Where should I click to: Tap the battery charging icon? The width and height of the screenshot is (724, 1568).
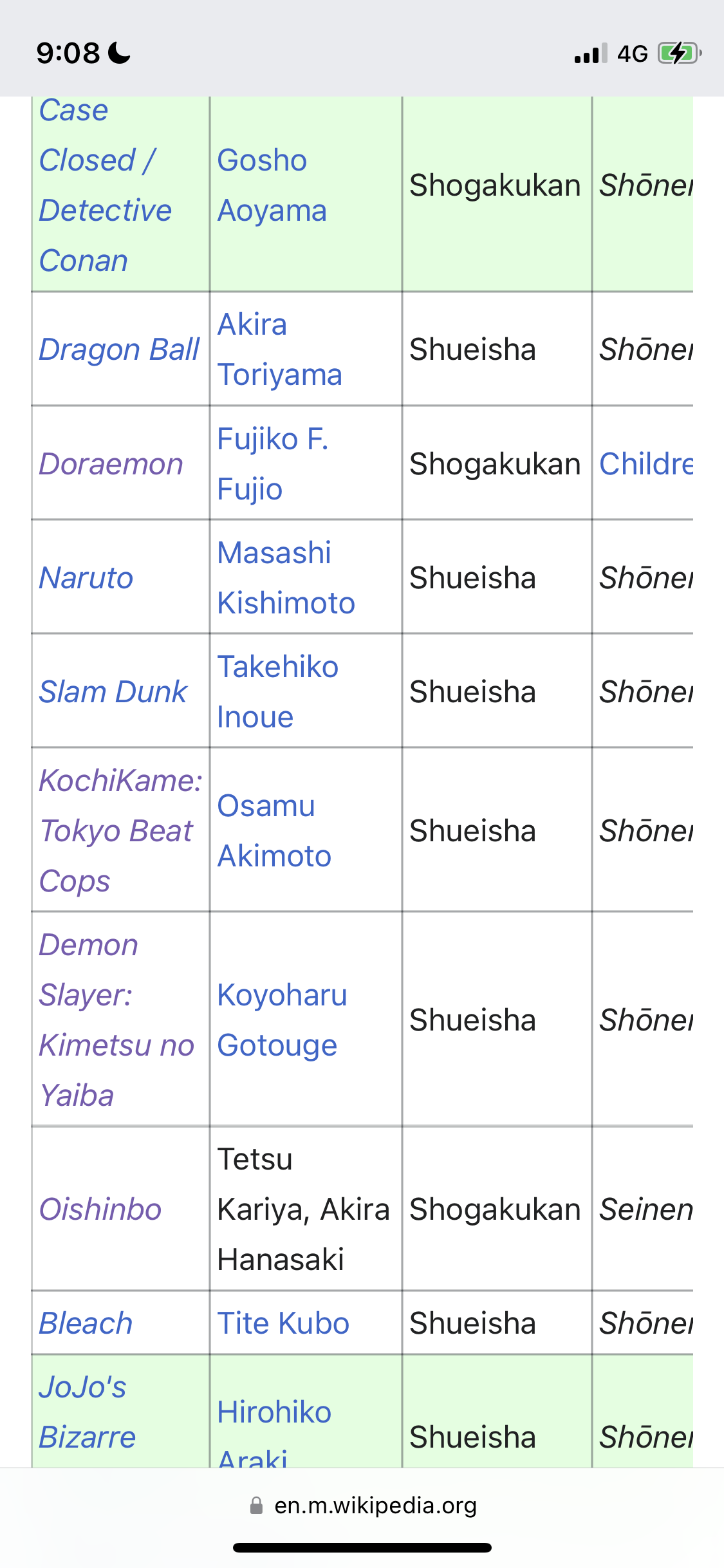[680, 53]
